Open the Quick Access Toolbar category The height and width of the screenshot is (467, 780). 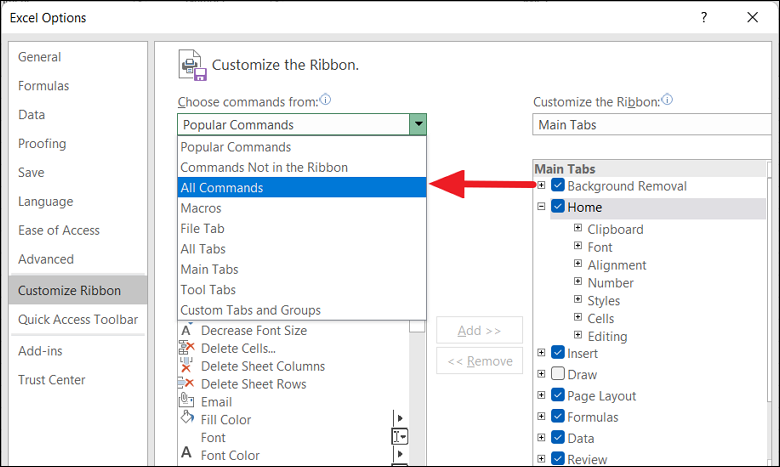[78, 319]
